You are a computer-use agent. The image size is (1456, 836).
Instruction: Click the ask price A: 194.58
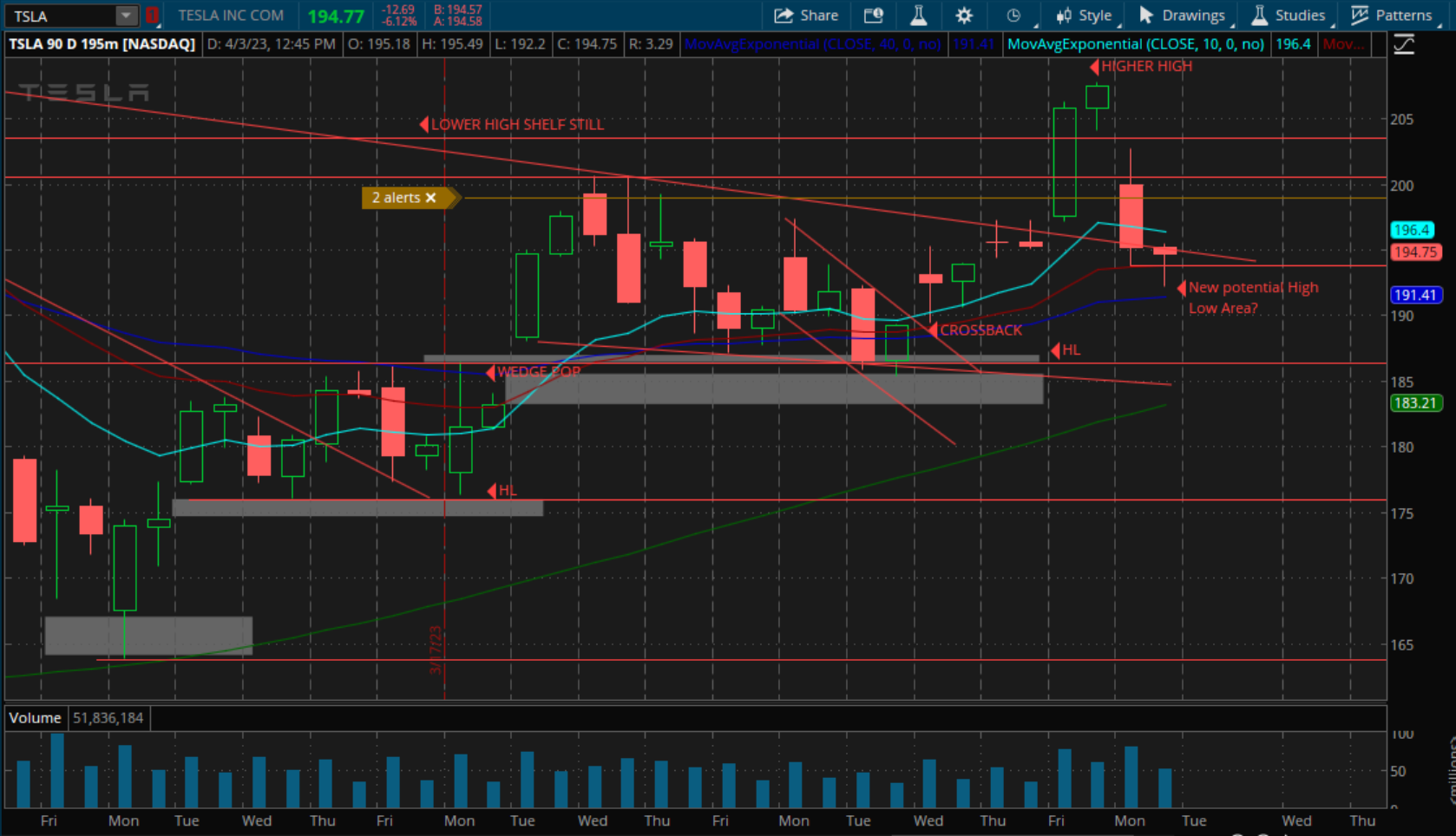pyautogui.click(x=458, y=22)
